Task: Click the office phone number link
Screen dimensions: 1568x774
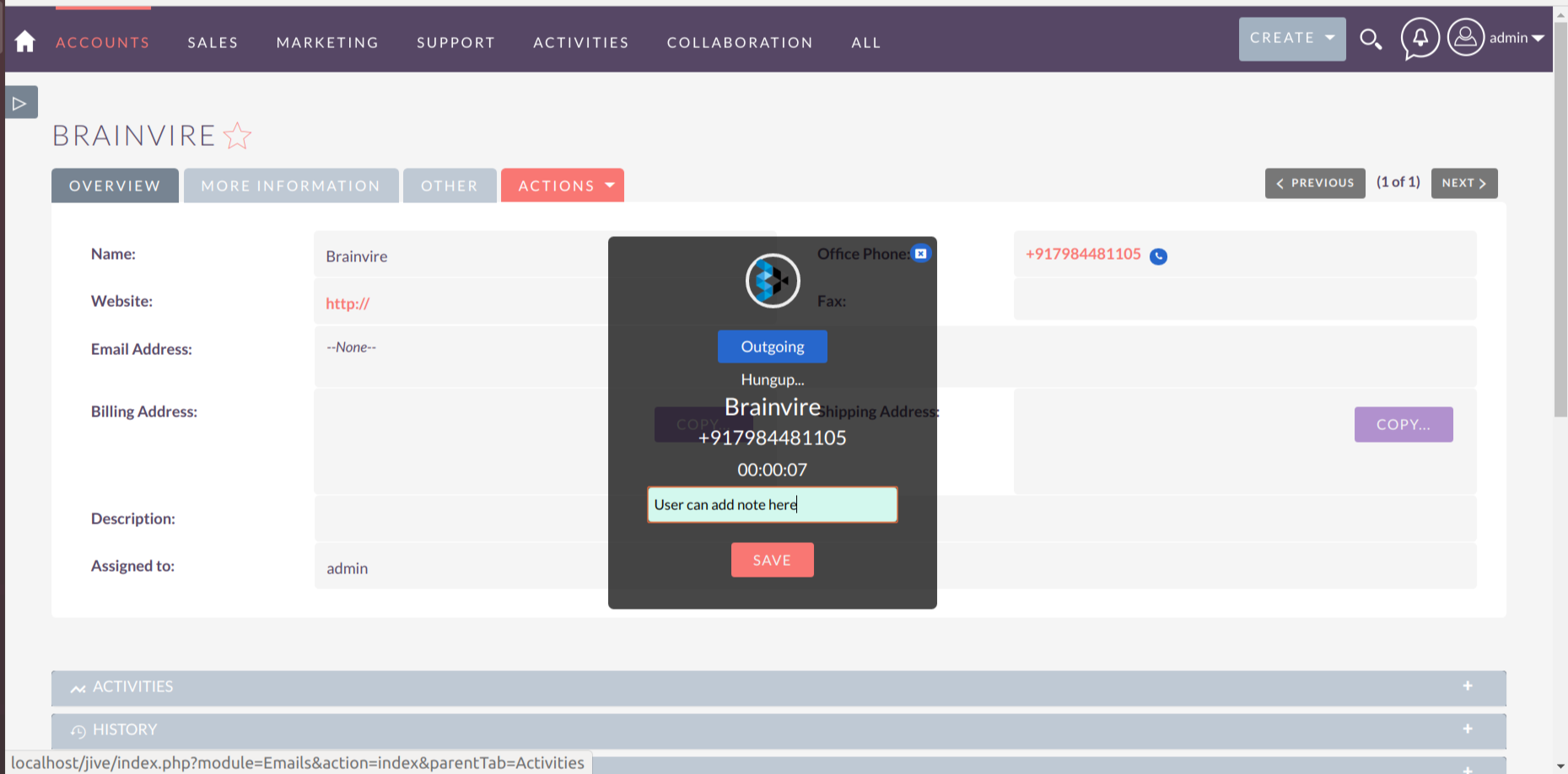Action: click(1083, 254)
